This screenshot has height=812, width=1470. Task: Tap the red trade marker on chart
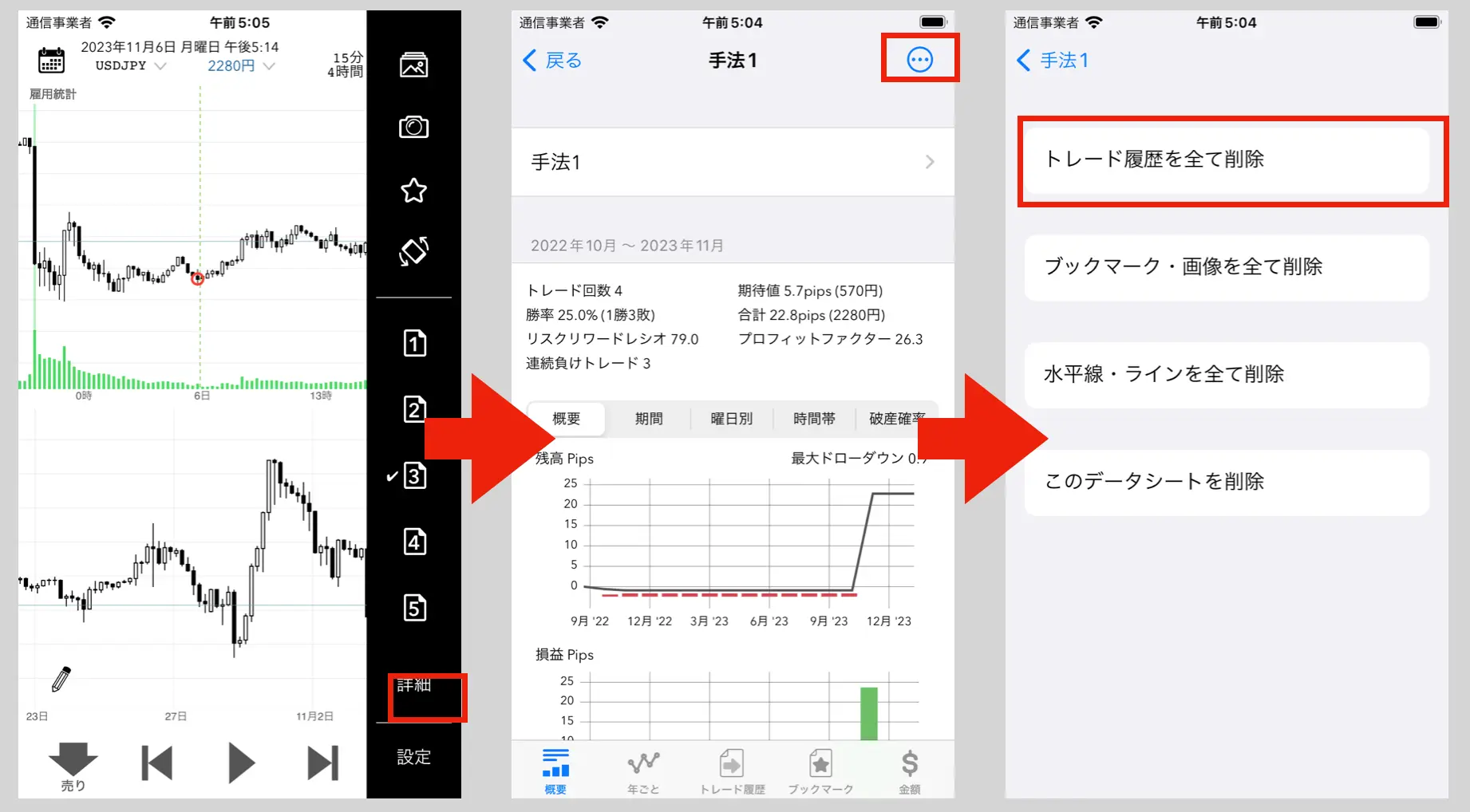click(197, 278)
